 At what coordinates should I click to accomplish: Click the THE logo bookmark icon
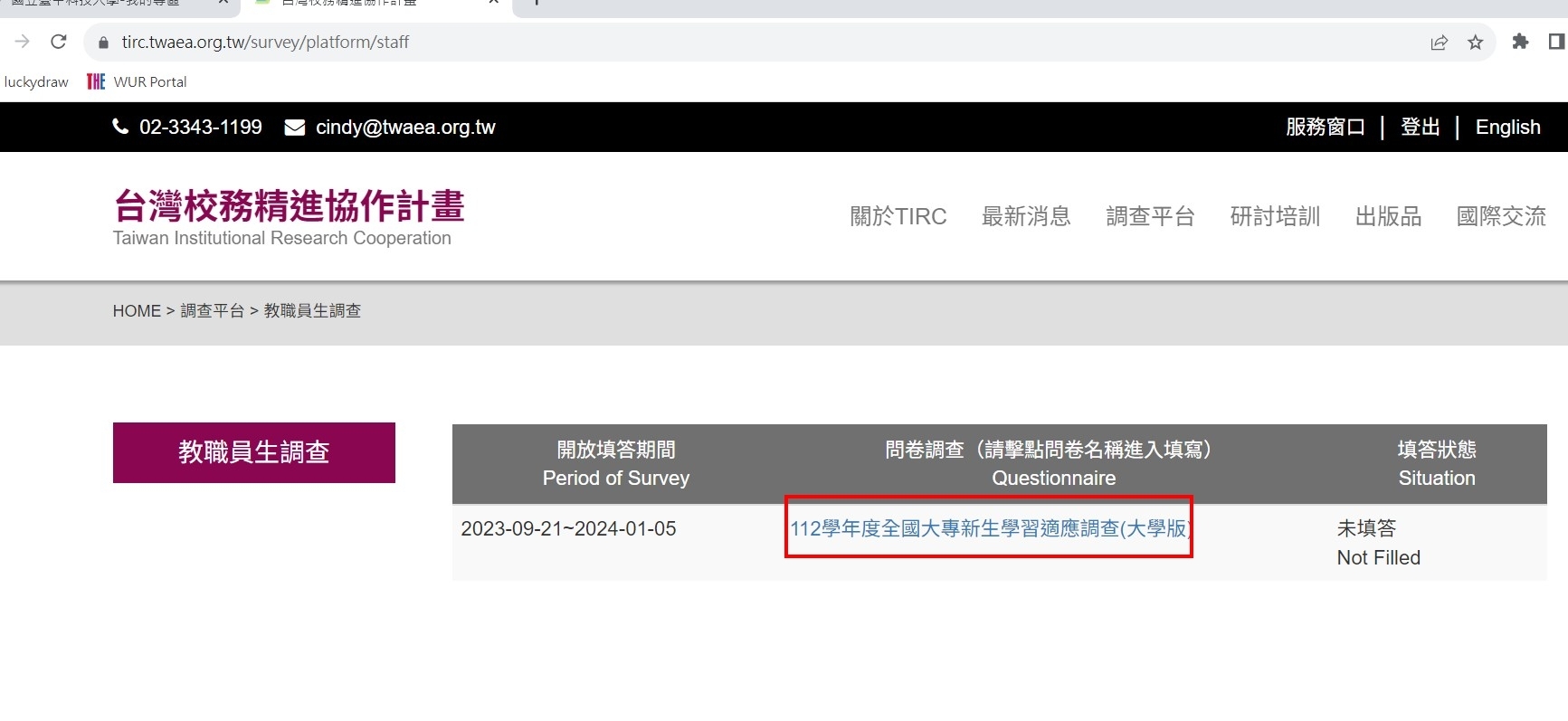(96, 81)
